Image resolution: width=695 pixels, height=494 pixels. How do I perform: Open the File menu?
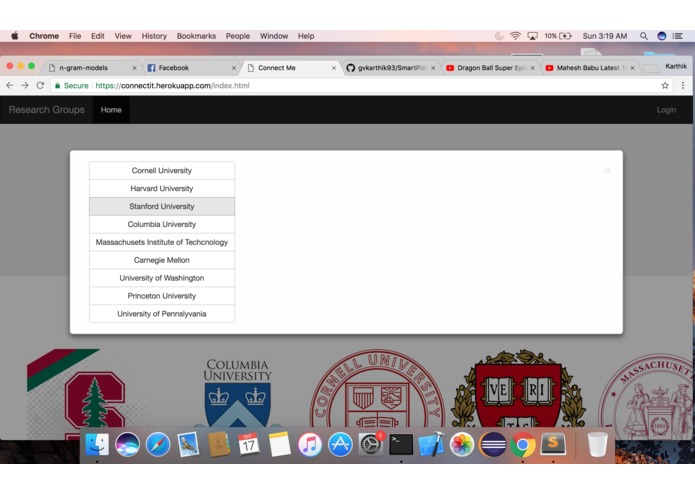click(x=75, y=36)
